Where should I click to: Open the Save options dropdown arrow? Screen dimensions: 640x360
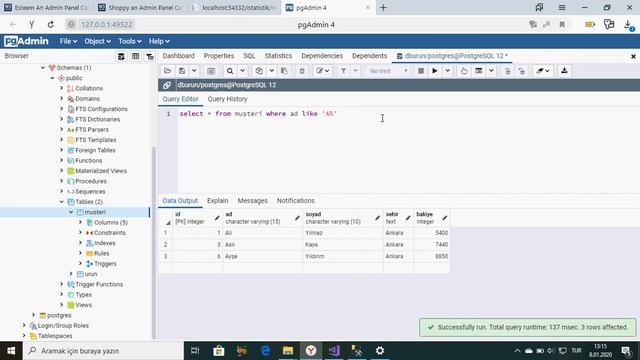tap(194, 71)
